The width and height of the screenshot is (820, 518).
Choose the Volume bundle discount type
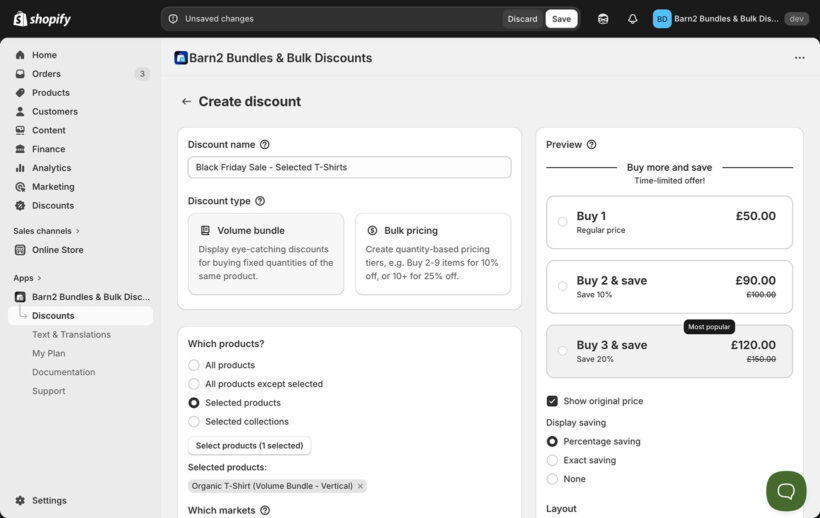point(266,254)
